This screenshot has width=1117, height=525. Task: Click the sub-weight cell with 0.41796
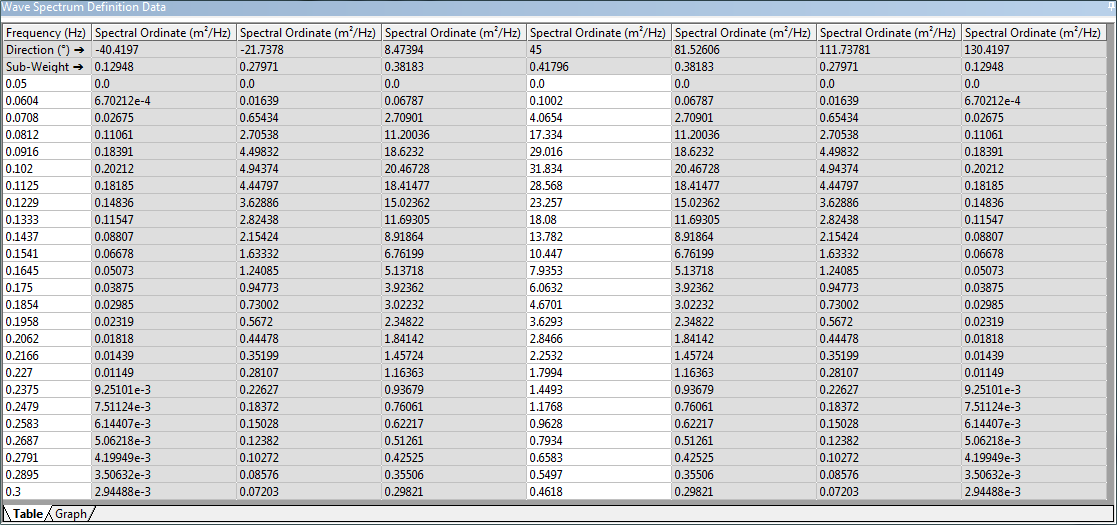(x=598, y=67)
